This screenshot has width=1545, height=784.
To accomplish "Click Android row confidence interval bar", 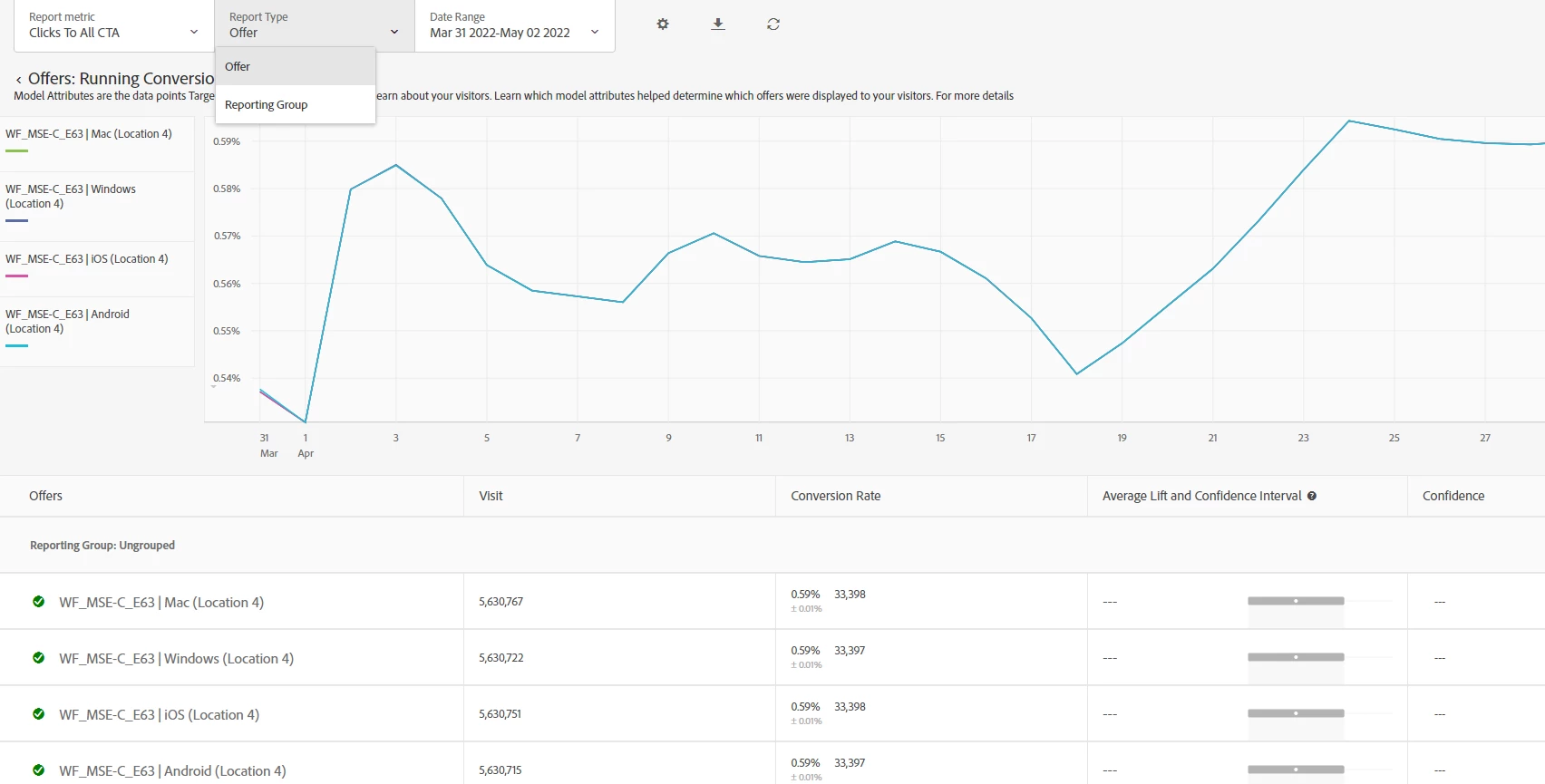I will pyautogui.click(x=1296, y=769).
